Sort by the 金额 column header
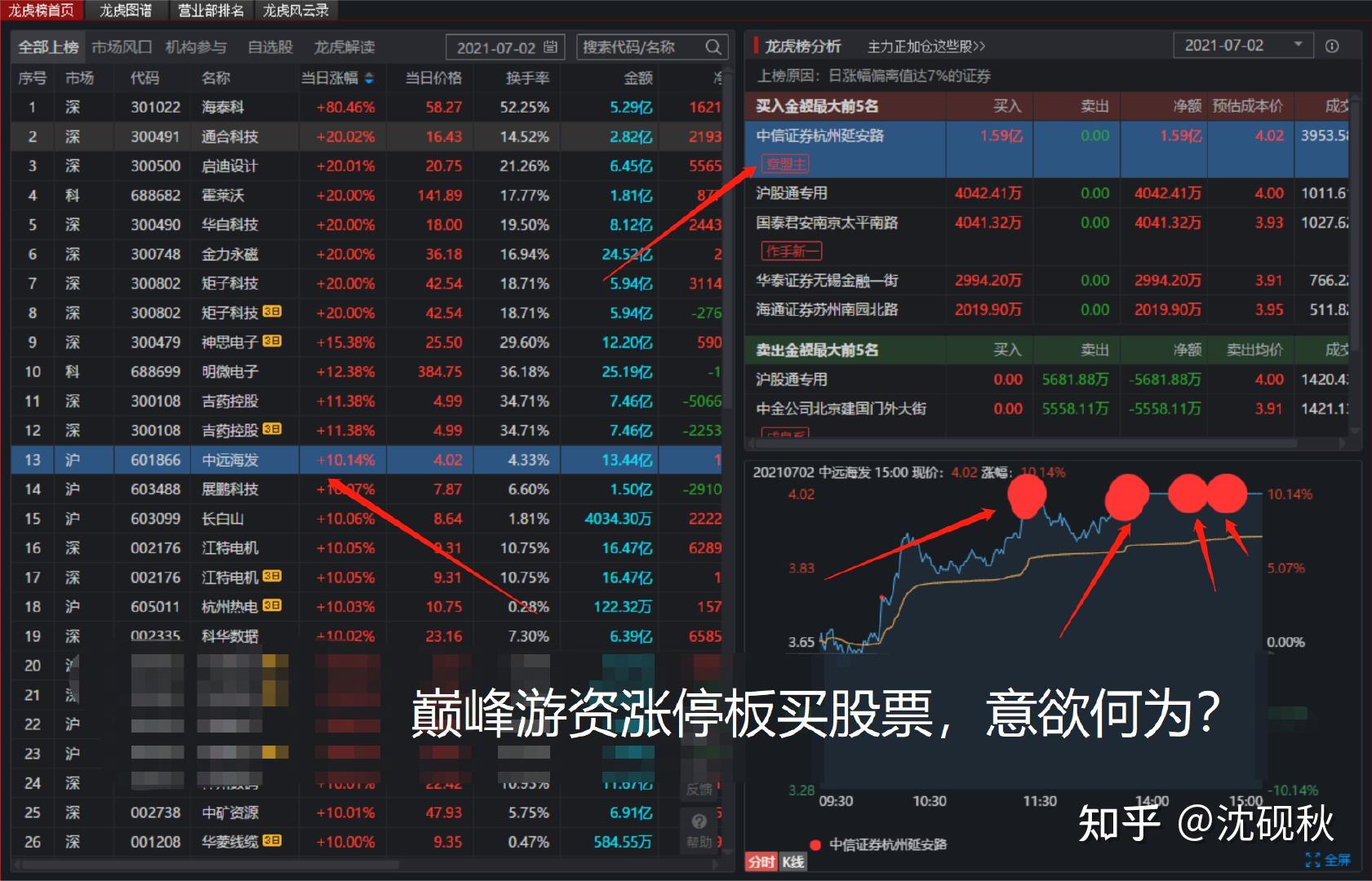The height and width of the screenshot is (881, 1372). tap(638, 78)
